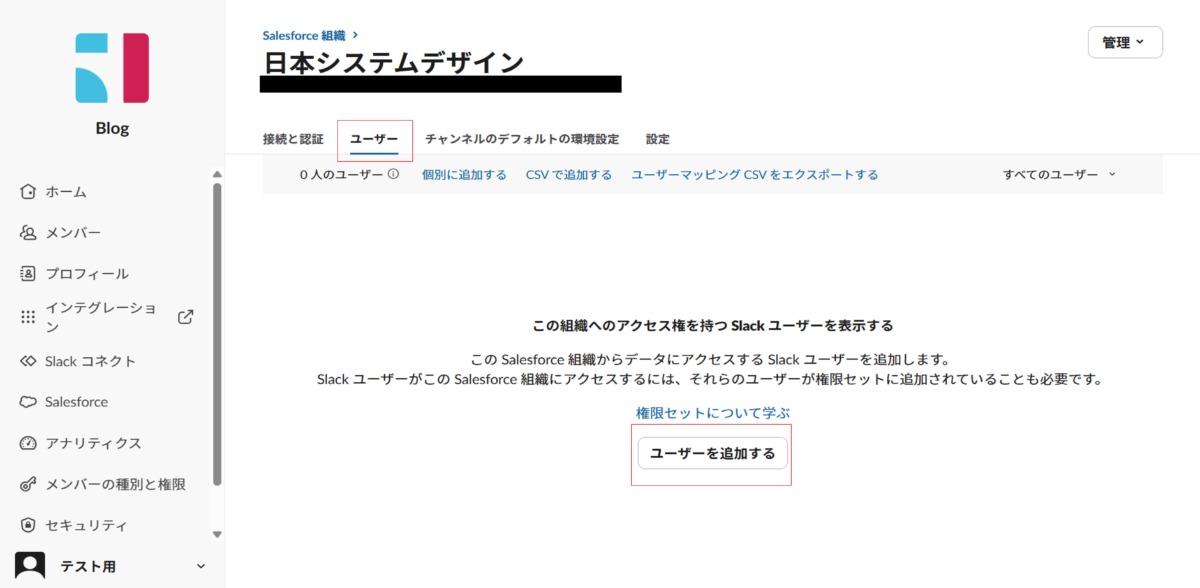Click the 日本システムデザイン heading

point(393,62)
